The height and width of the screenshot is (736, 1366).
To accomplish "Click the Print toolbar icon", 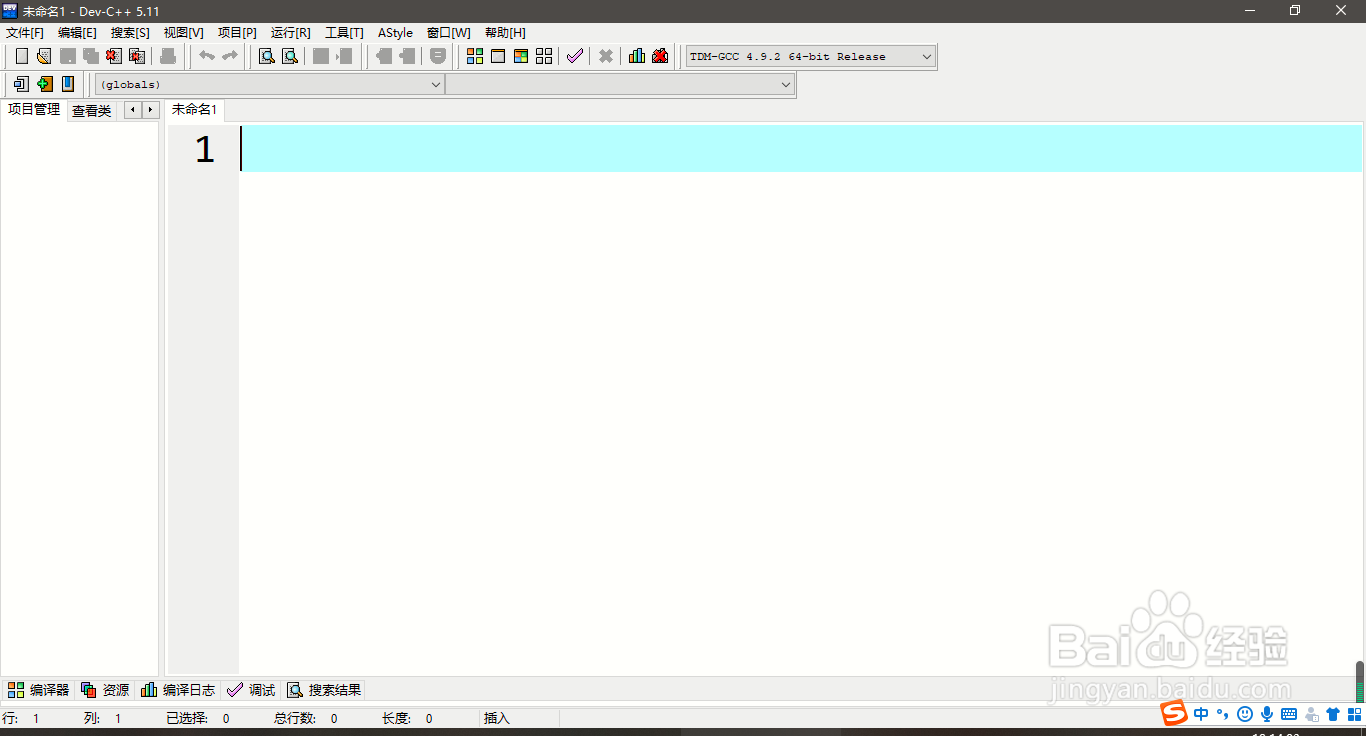I will point(168,56).
